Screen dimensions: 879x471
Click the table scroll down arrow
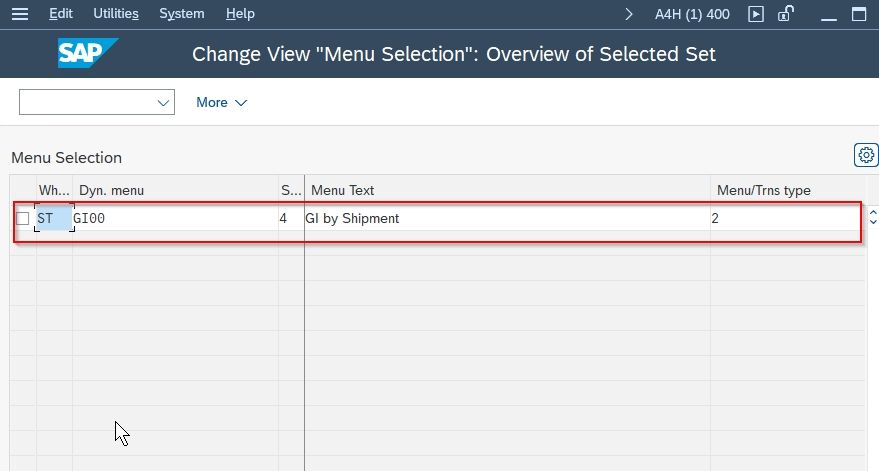(873, 222)
